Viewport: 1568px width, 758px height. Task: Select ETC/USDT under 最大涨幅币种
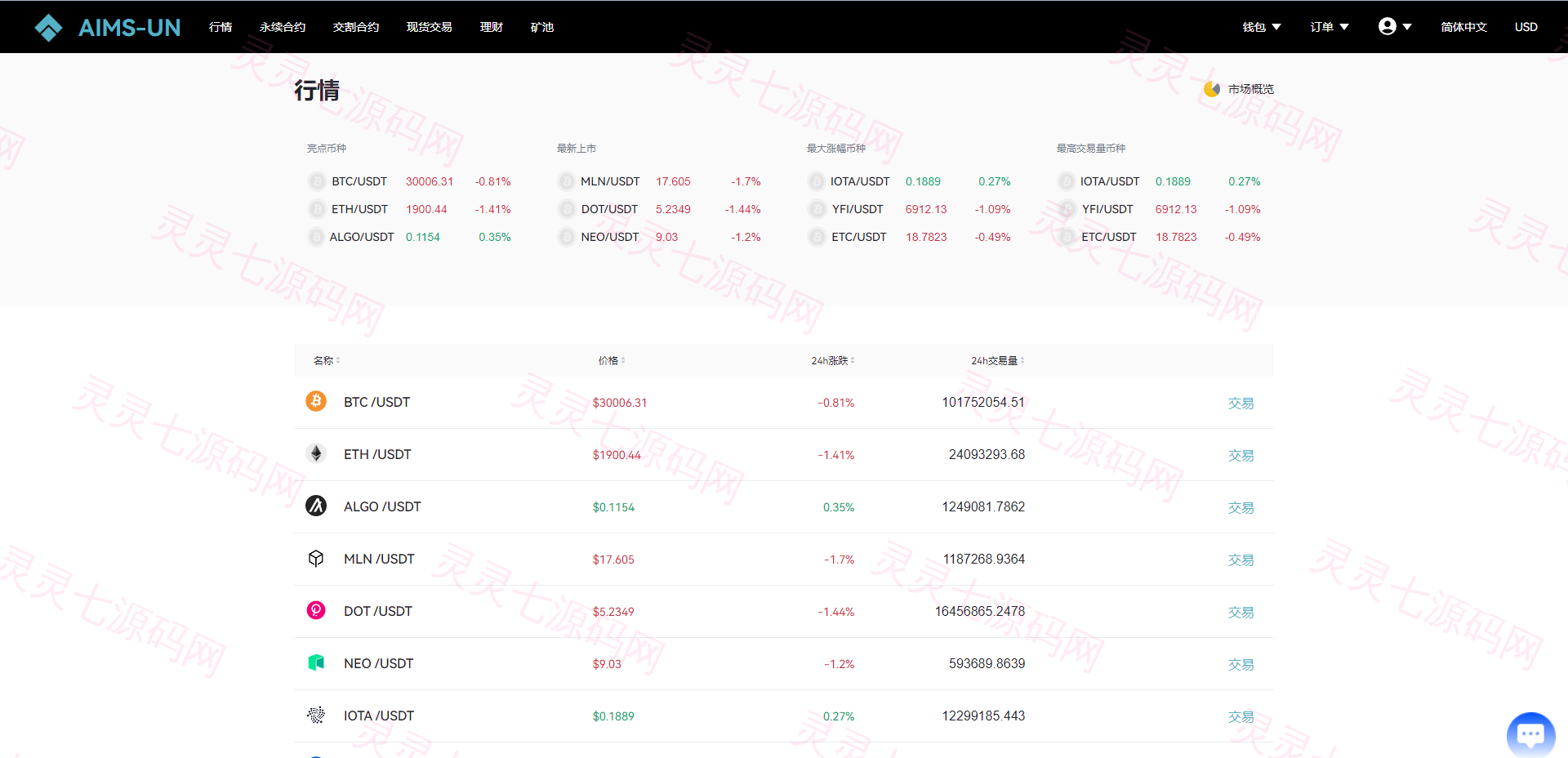point(859,237)
